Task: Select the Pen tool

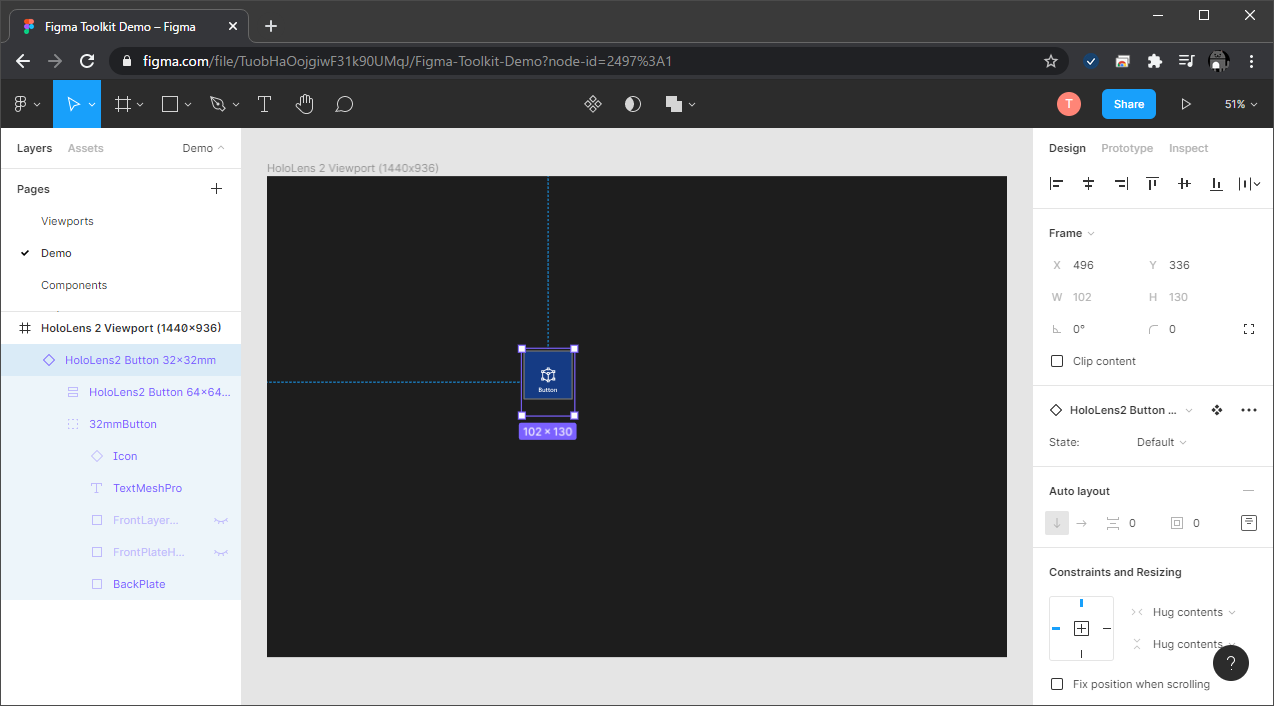Action: pyautogui.click(x=218, y=104)
